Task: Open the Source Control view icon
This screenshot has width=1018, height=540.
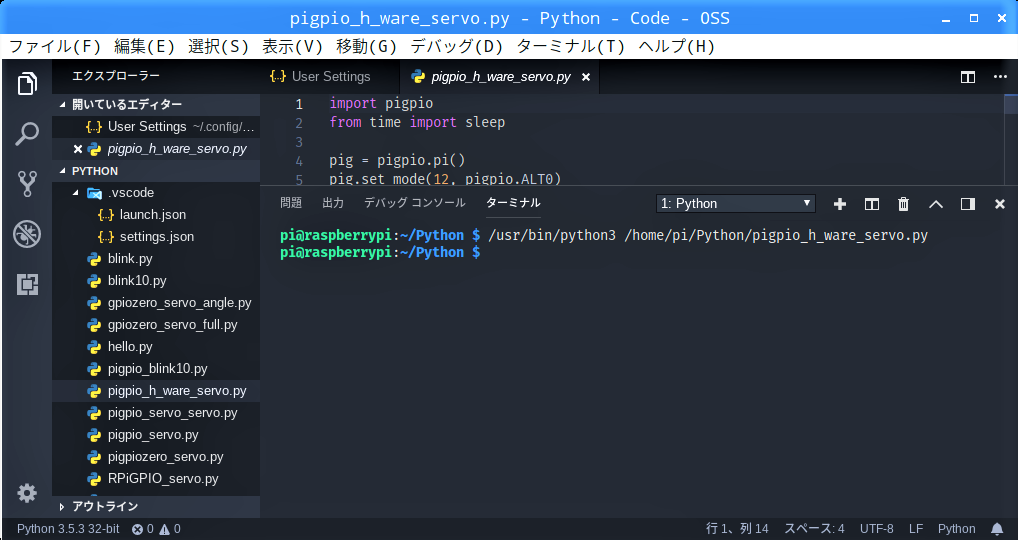Action: click(27, 184)
